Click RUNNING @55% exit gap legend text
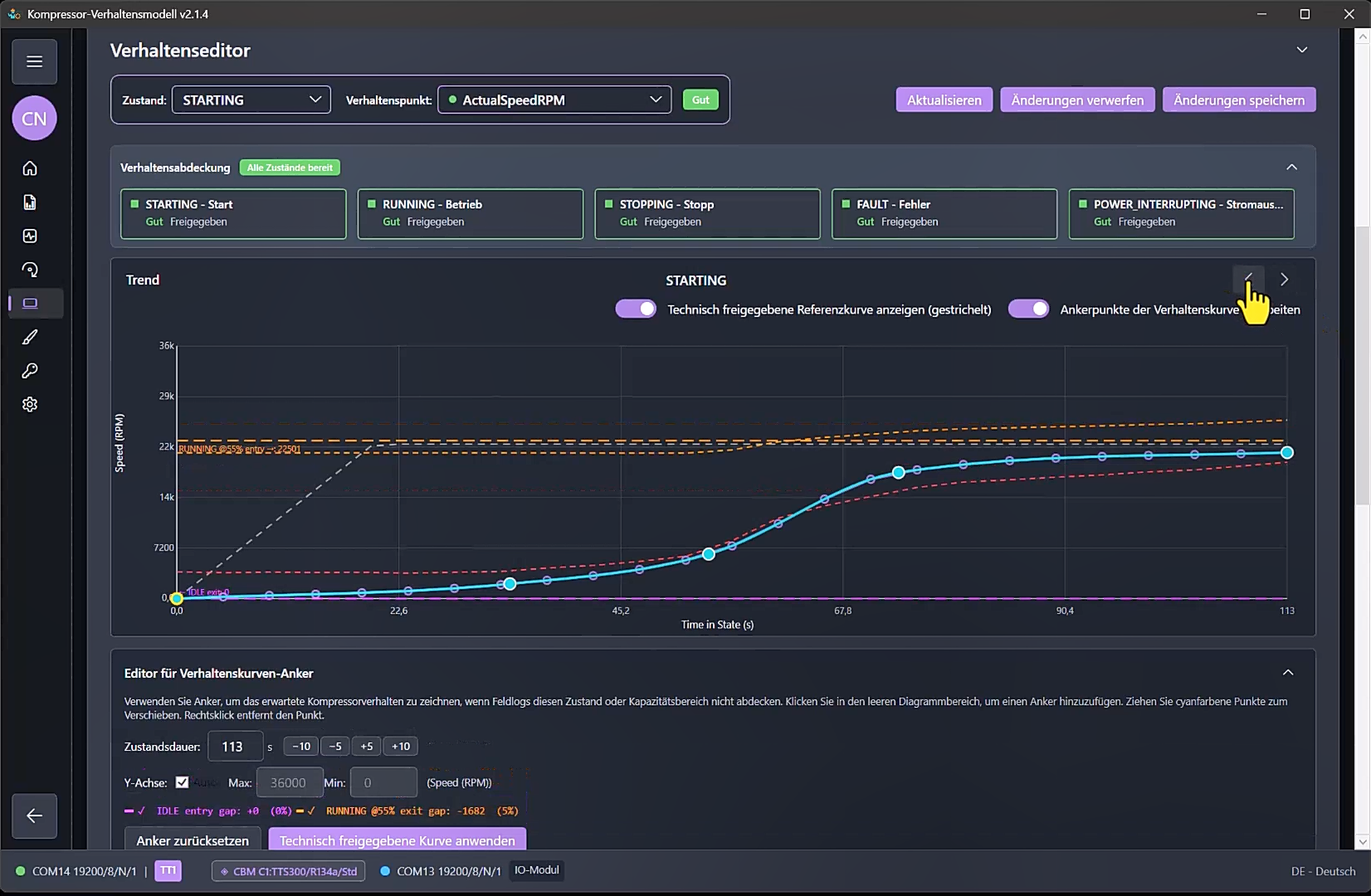Viewport: 1371px width, 896px height. tap(422, 811)
